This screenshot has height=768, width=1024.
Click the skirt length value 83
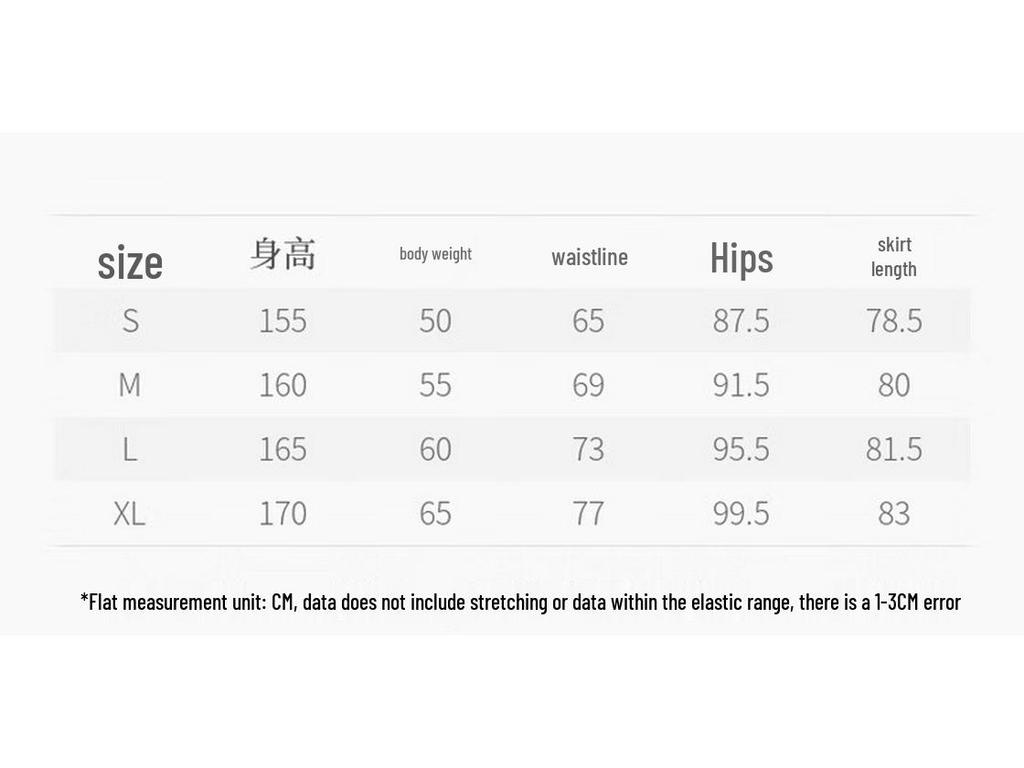894,513
